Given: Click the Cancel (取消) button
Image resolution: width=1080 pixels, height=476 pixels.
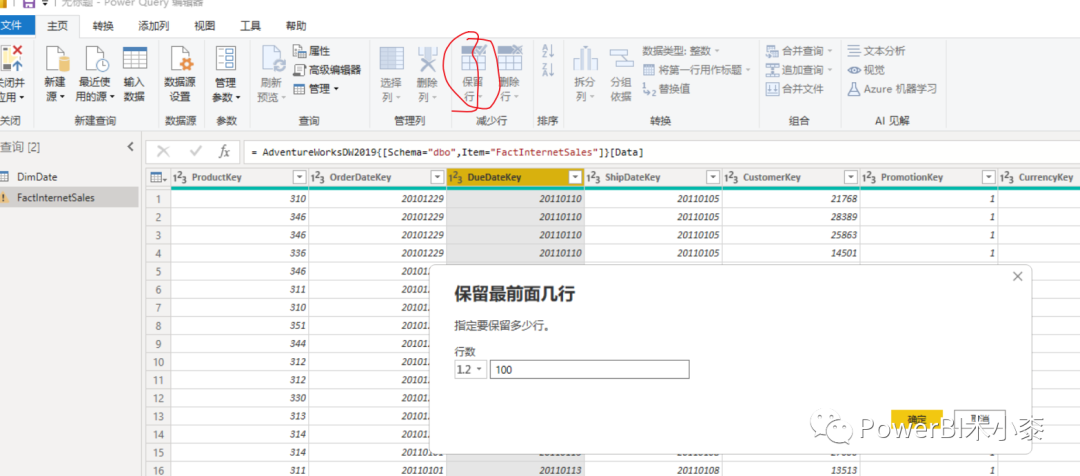Looking at the screenshot, I should tap(979, 419).
